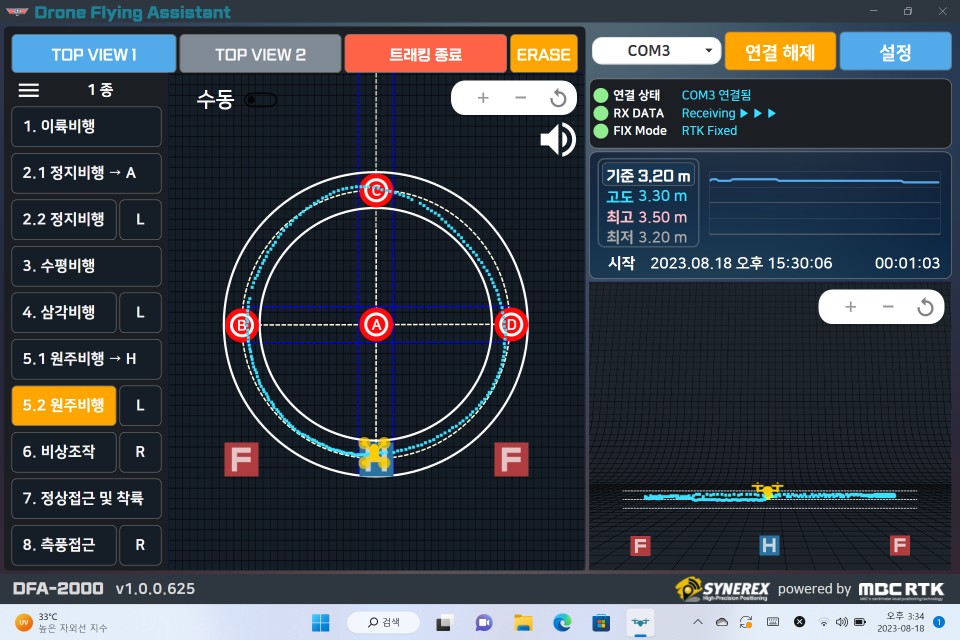Select 7. 정상접근 및 착륙 maneuver
The image size is (960, 640).
click(x=86, y=498)
